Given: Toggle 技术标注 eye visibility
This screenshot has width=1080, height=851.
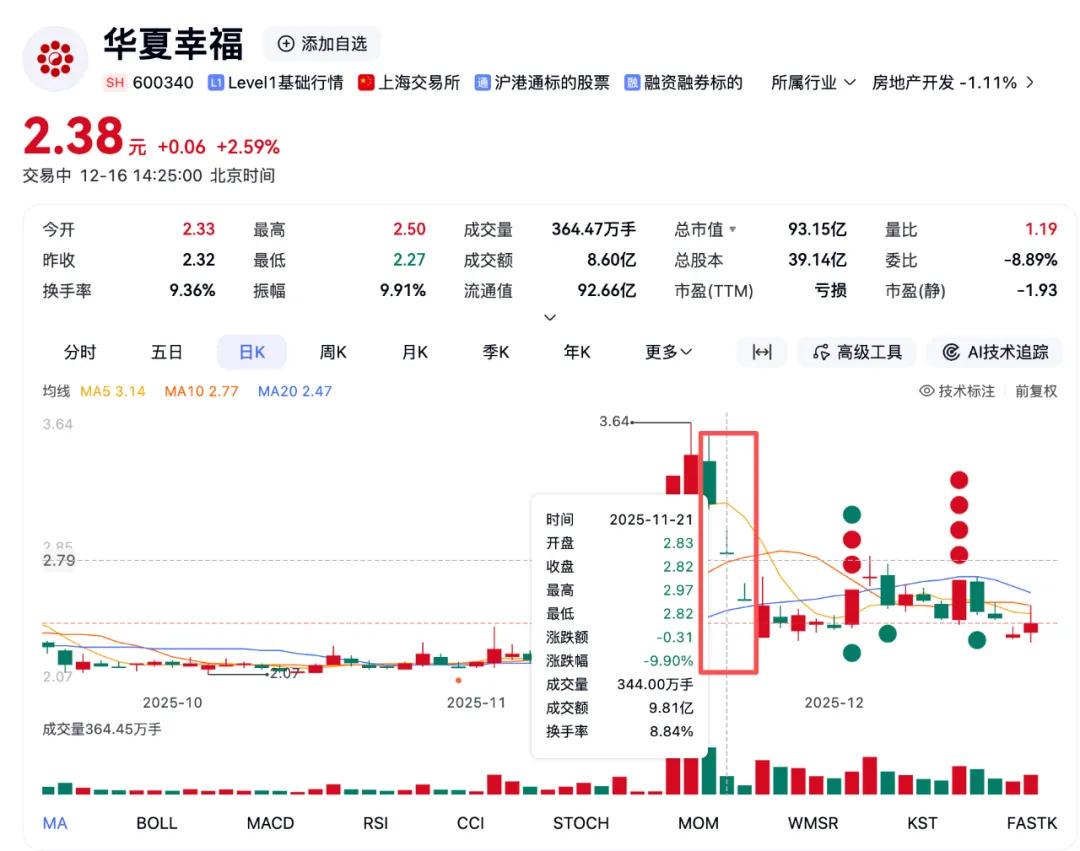Looking at the screenshot, I should (927, 391).
